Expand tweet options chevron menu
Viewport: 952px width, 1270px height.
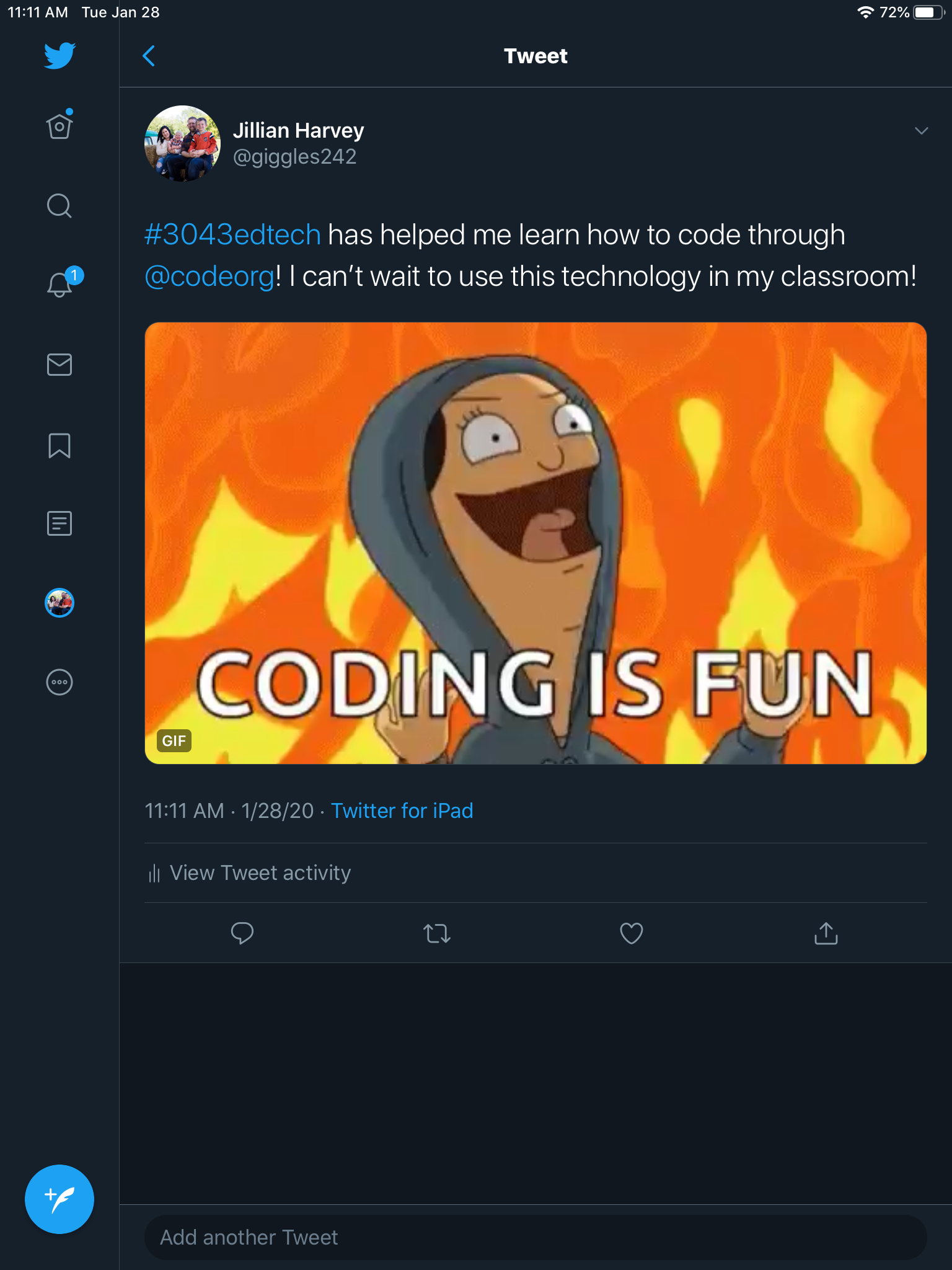click(921, 131)
